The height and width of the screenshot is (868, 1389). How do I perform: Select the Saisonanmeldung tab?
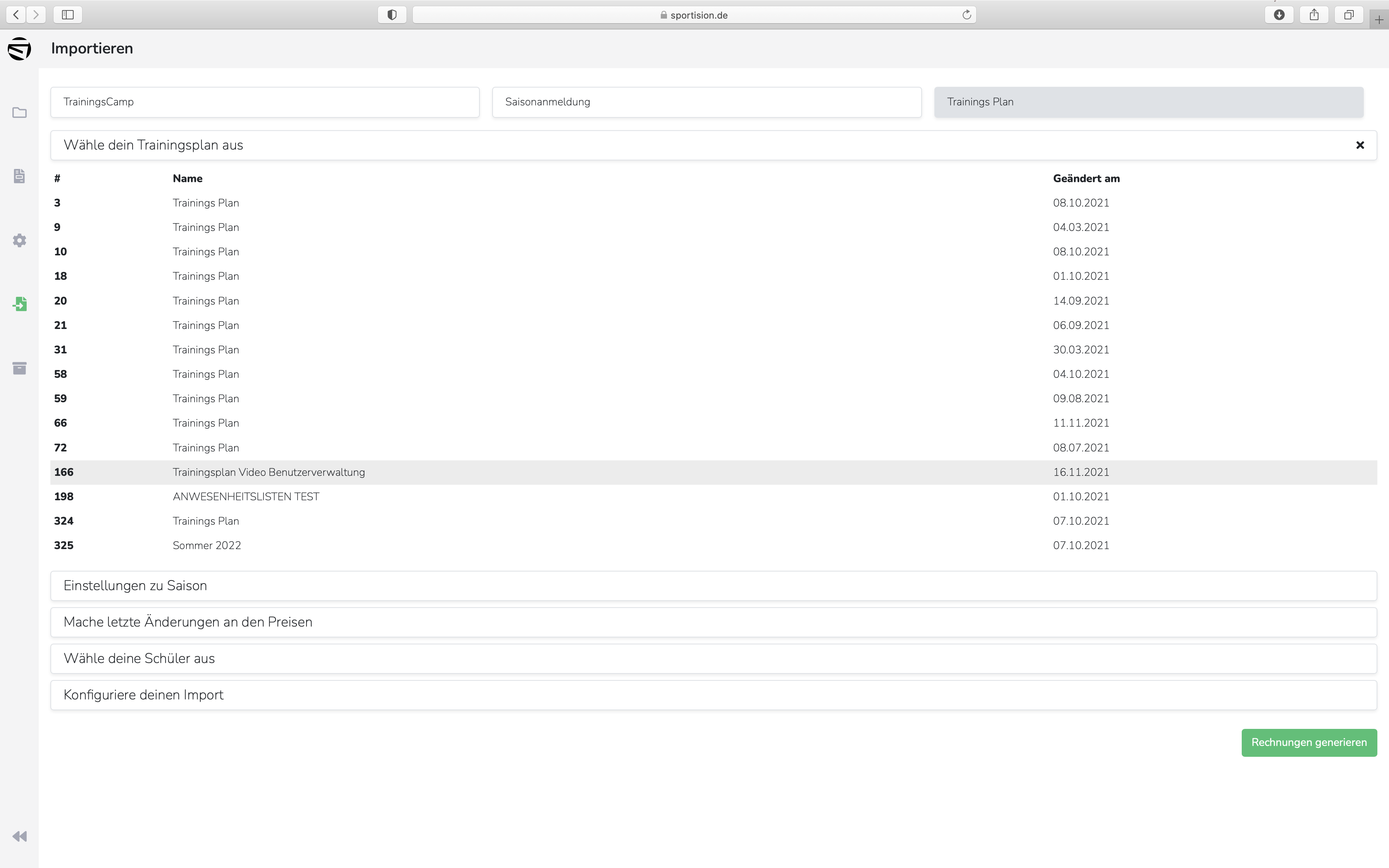707,102
